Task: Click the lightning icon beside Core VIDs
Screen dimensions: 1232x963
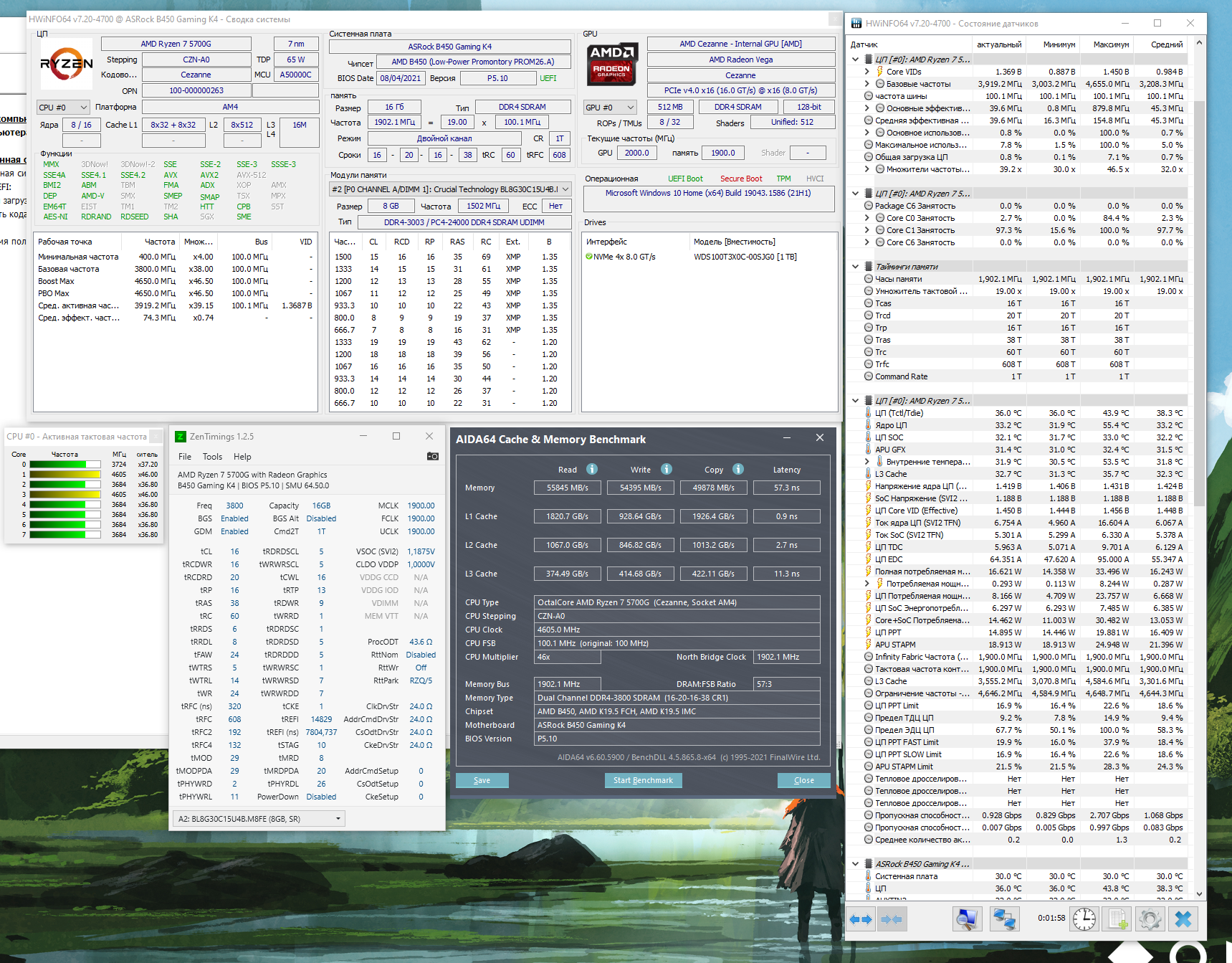Action: [879, 72]
